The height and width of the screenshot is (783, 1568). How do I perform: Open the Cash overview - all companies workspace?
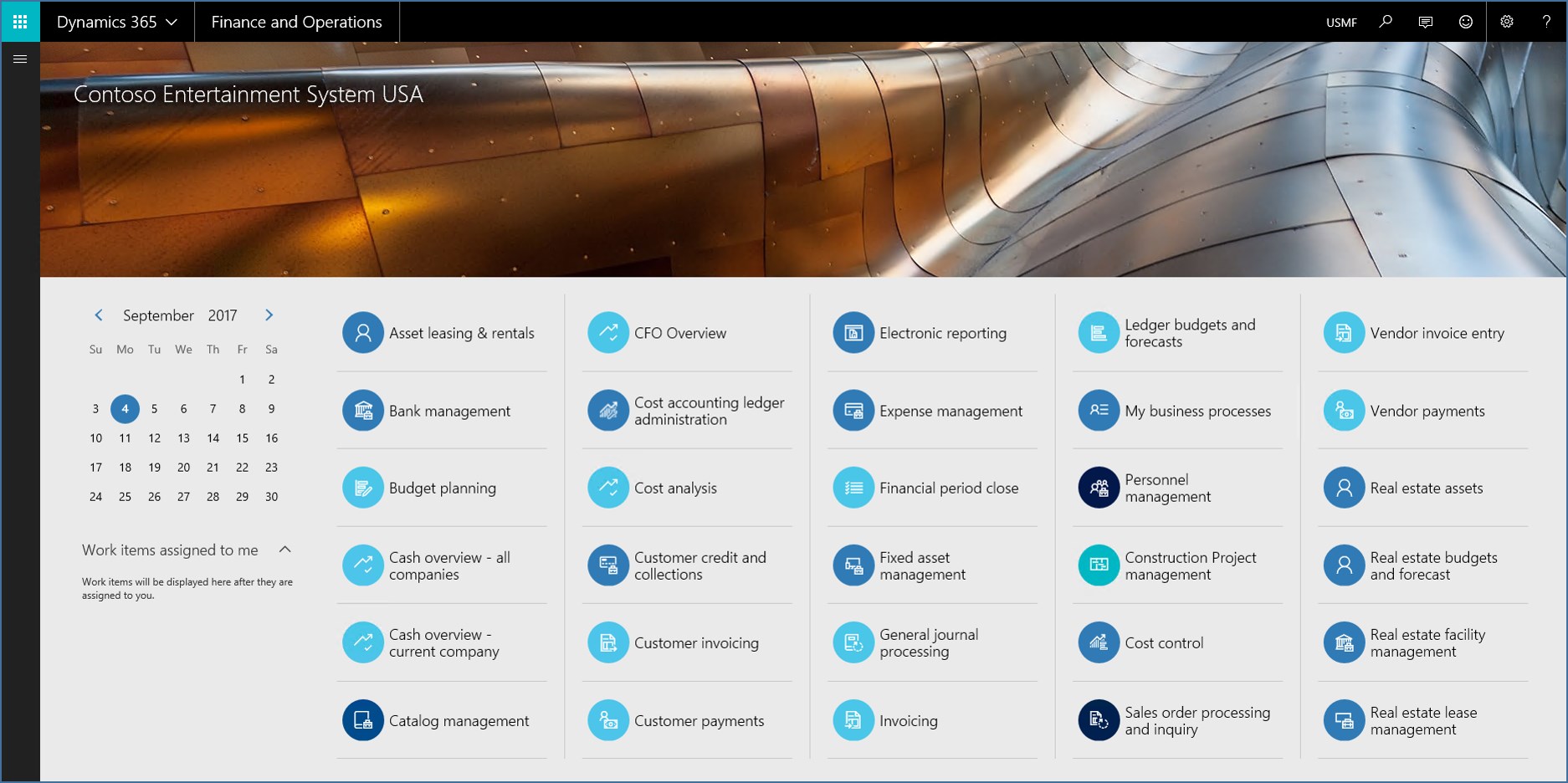(x=442, y=565)
